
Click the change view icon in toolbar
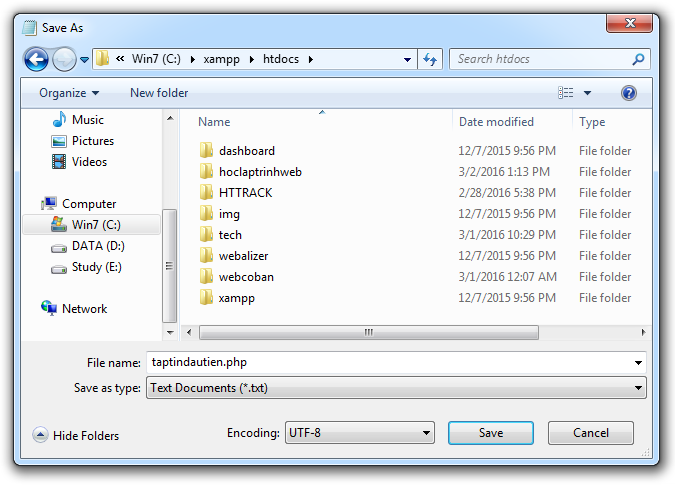566,93
